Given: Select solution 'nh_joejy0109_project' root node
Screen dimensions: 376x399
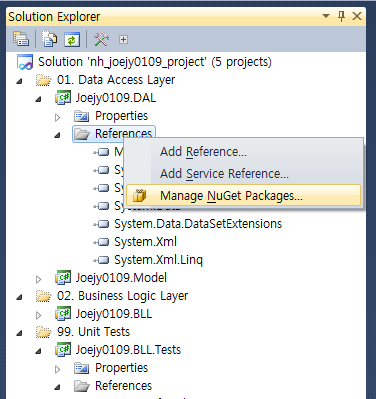Looking at the screenshot, I should [155, 62].
